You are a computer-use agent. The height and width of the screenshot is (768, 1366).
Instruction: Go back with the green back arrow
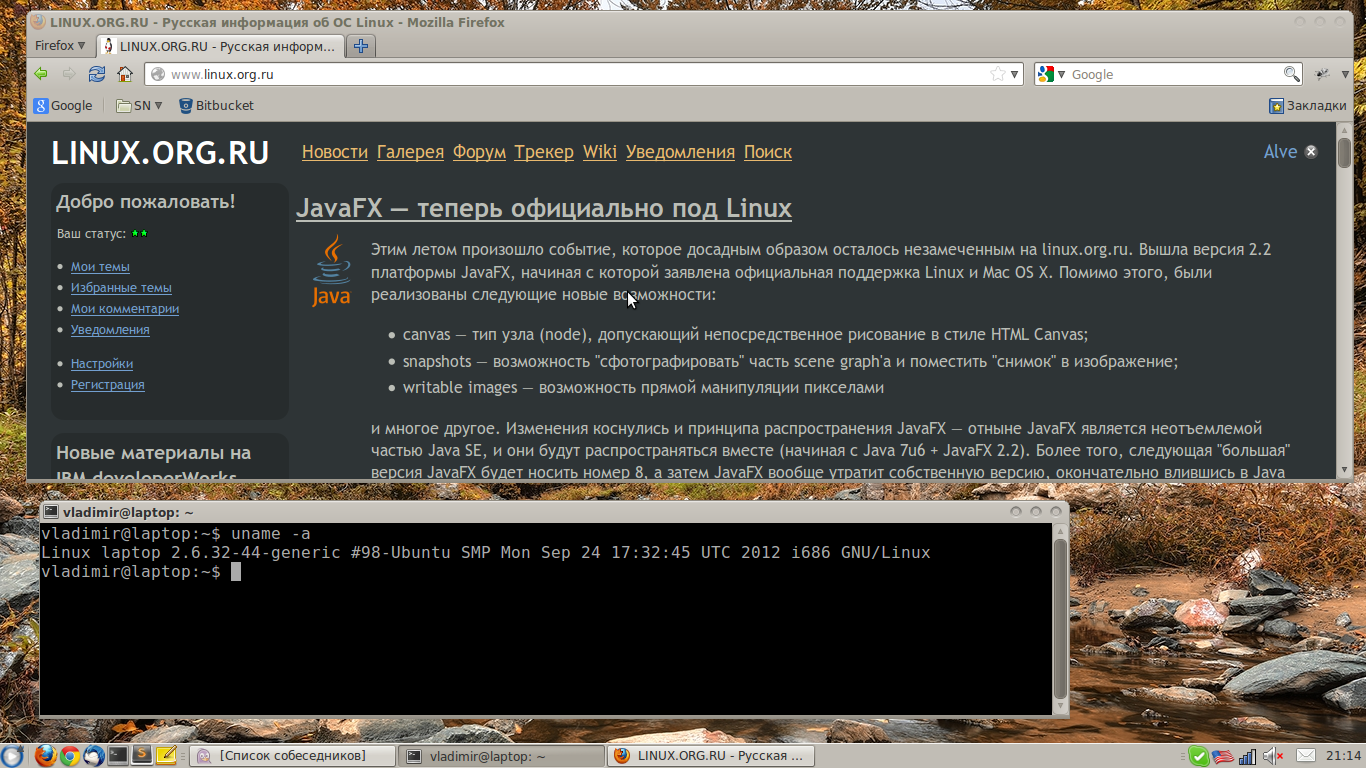tap(41, 74)
